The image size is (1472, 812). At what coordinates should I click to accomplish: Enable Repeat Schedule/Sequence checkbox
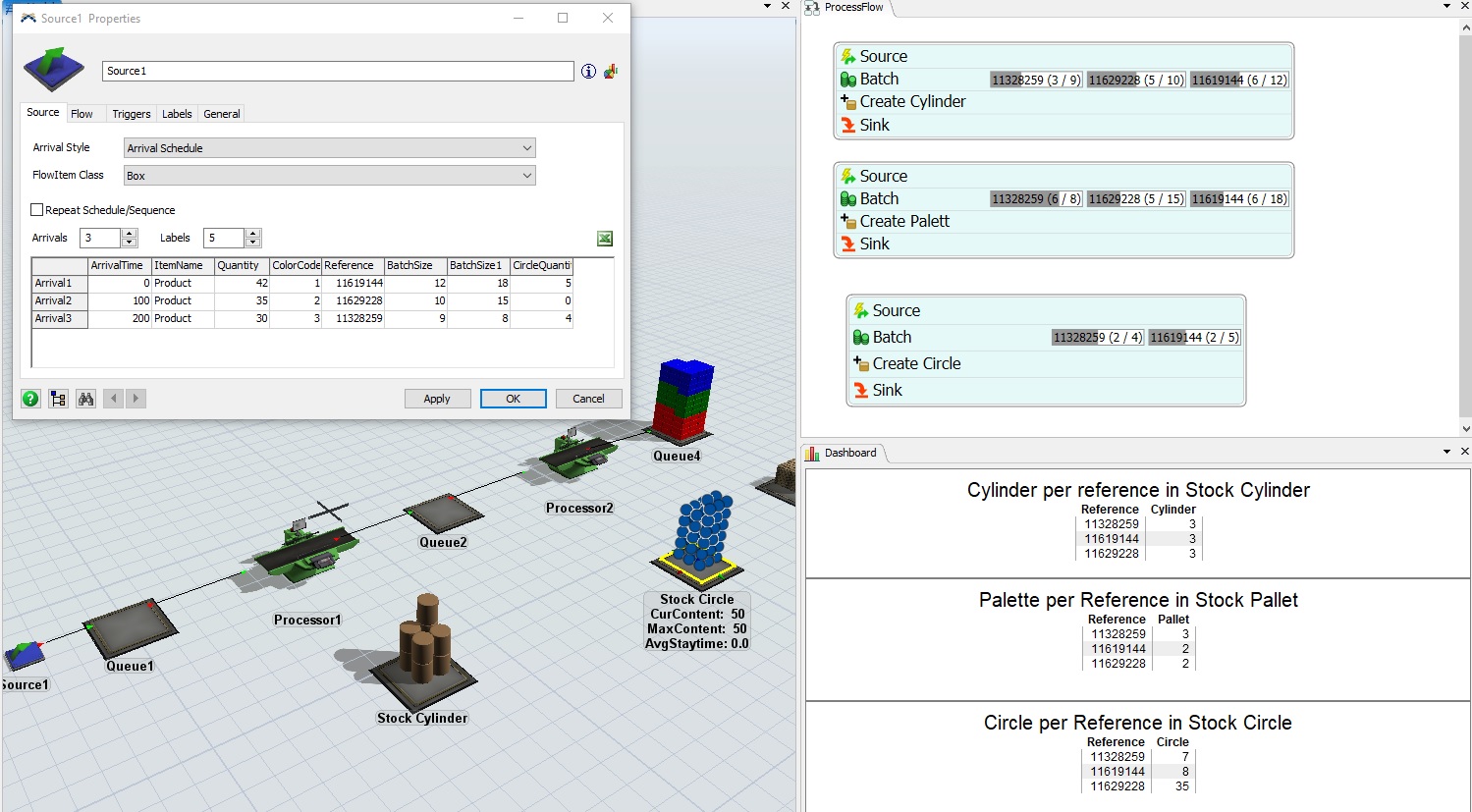[37, 210]
